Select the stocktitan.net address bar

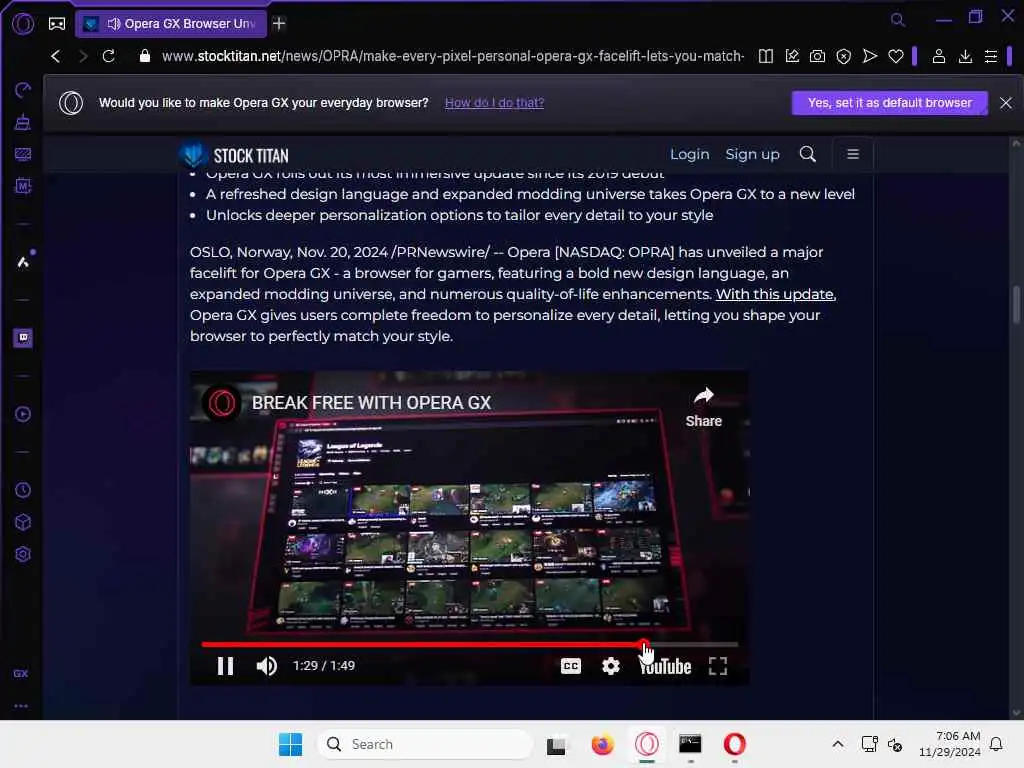pos(452,56)
